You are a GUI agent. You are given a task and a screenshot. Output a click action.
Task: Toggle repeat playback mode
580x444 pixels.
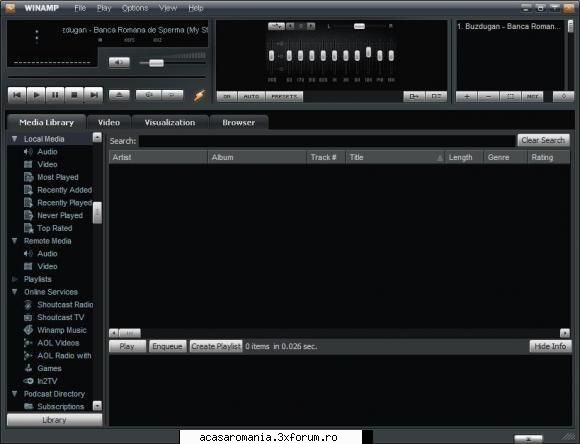pos(172,95)
